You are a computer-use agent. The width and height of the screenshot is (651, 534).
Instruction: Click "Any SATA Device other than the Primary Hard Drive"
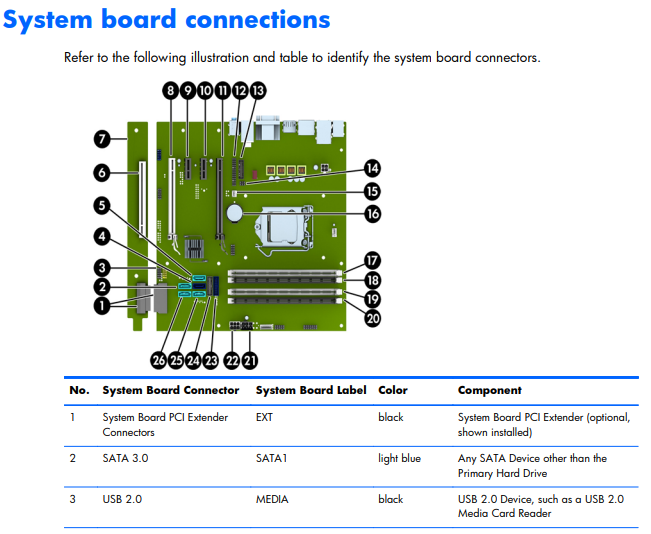tap(532, 465)
